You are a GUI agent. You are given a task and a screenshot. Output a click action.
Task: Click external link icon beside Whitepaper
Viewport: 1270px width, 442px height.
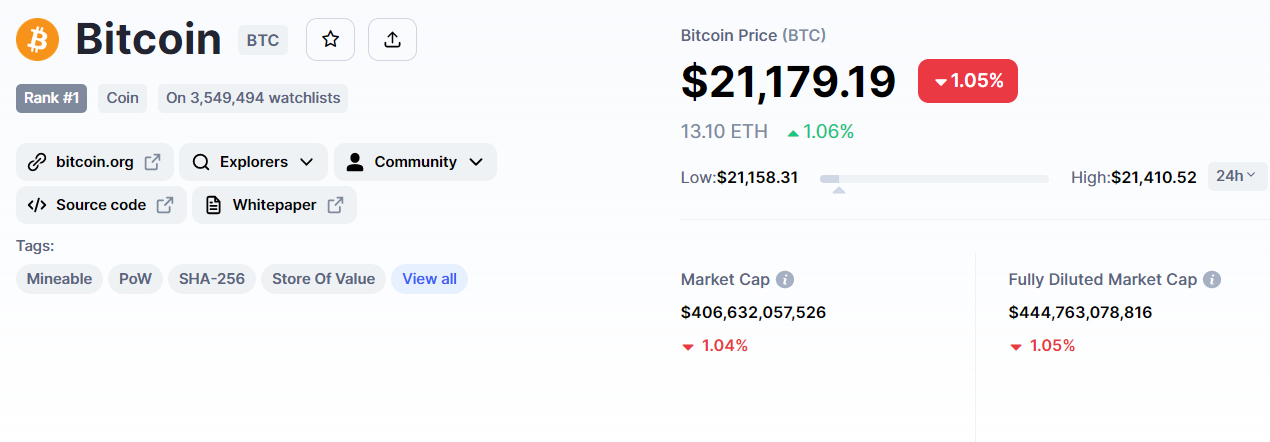coord(335,205)
